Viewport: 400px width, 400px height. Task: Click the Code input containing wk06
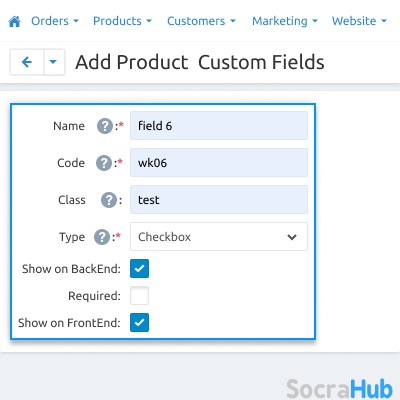point(219,163)
